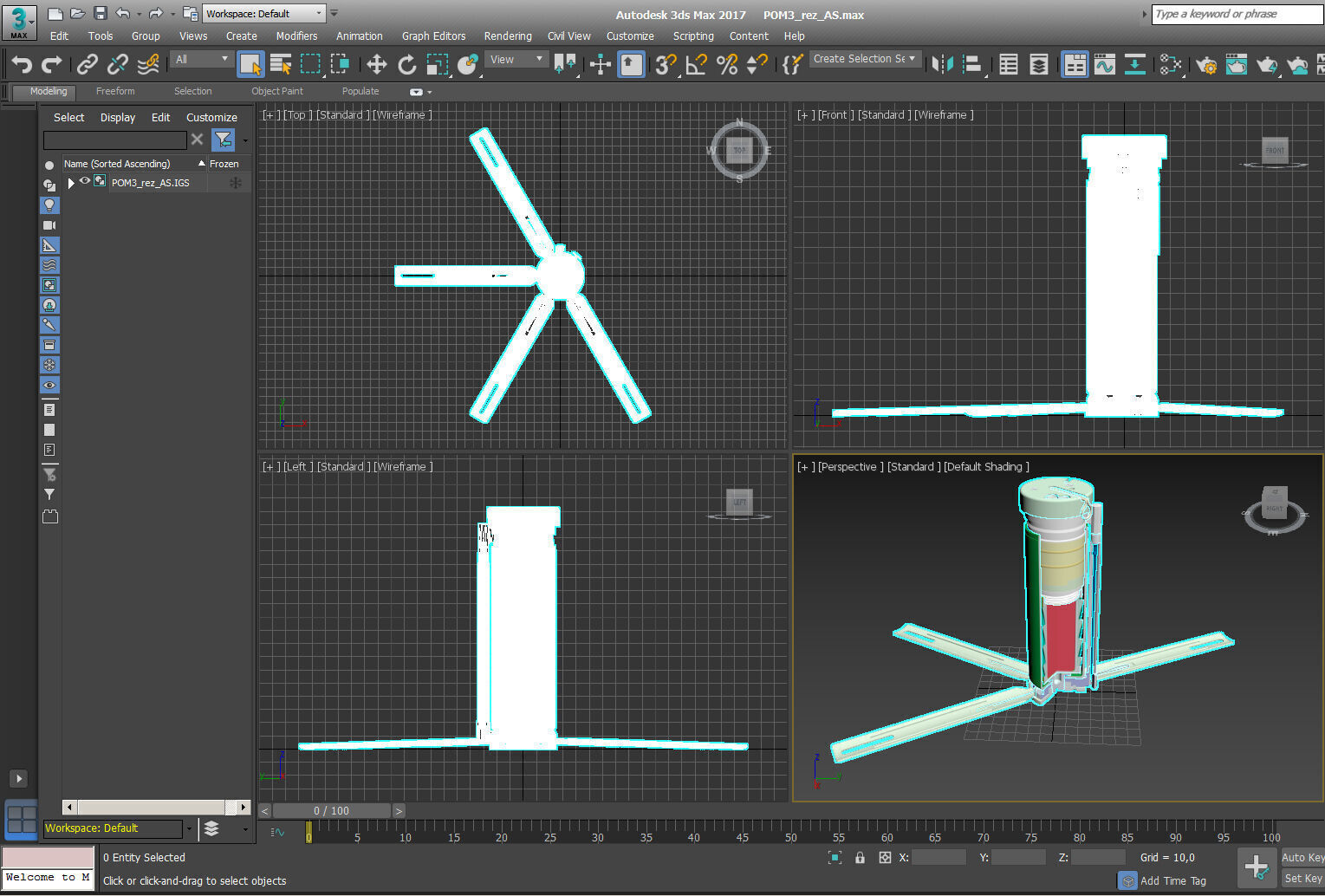Toggle the Scene Explorer icon

point(1009,64)
